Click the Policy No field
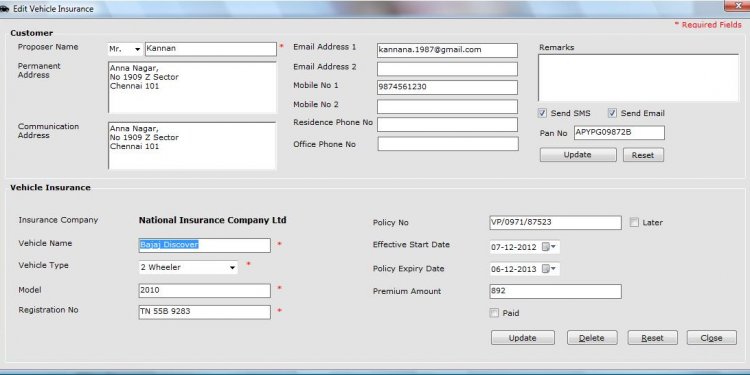Image resolution: width=750 pixels, height=375 pixels. [x=555, y=222]
